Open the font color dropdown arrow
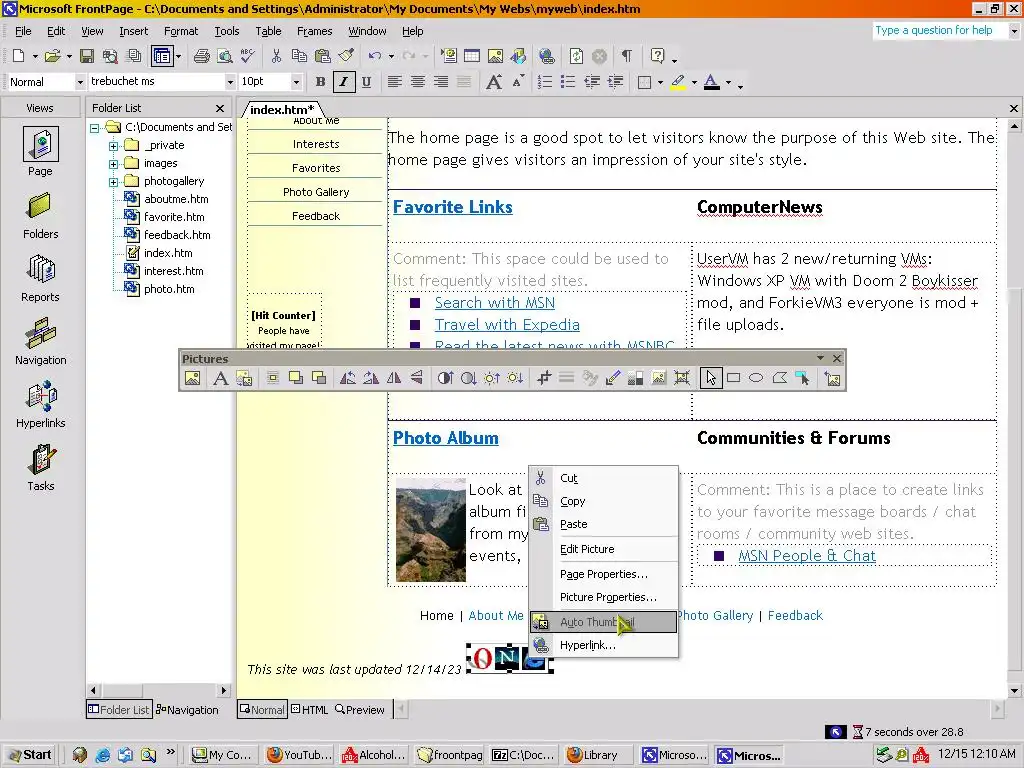Viewport: 1024px width, 768px height. click(x=728, y=82)
